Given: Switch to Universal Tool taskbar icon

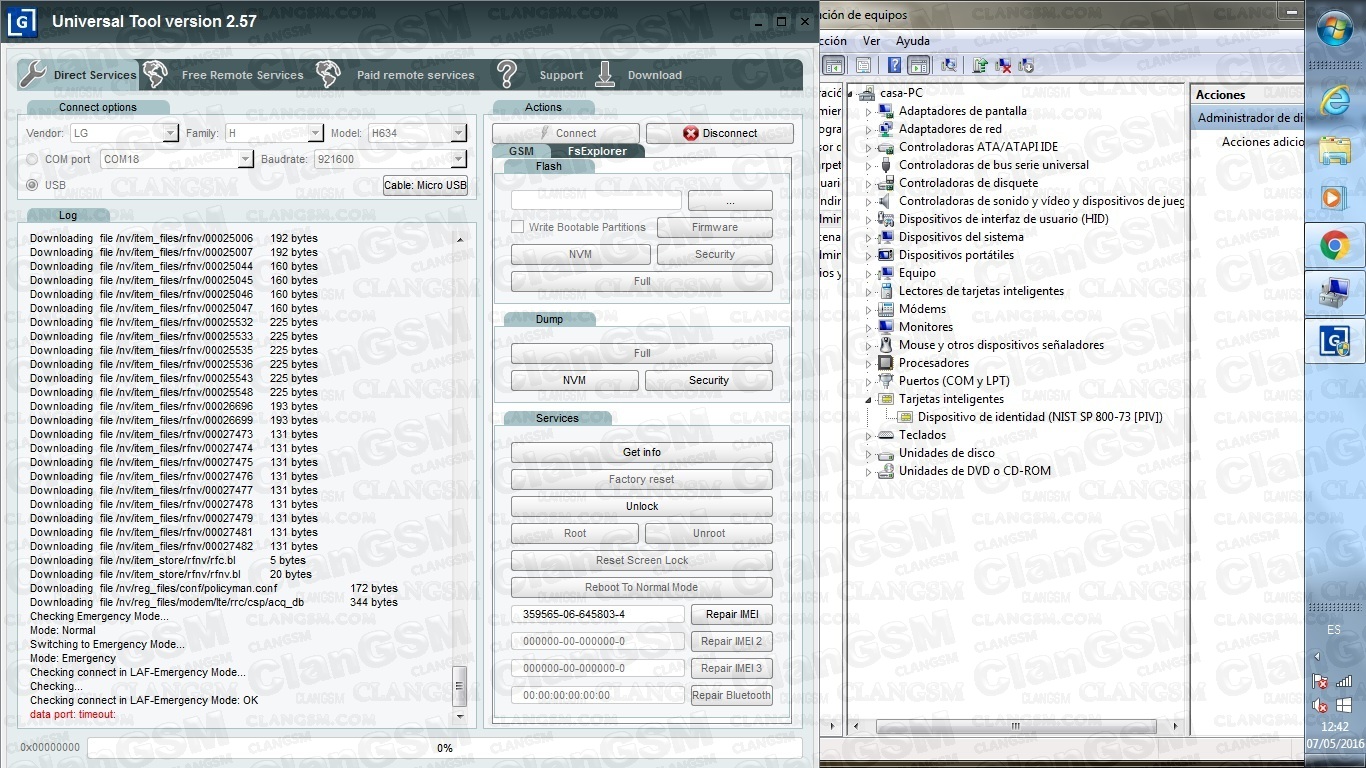Looking at the screenshot, I should [x=1335, y=342].
